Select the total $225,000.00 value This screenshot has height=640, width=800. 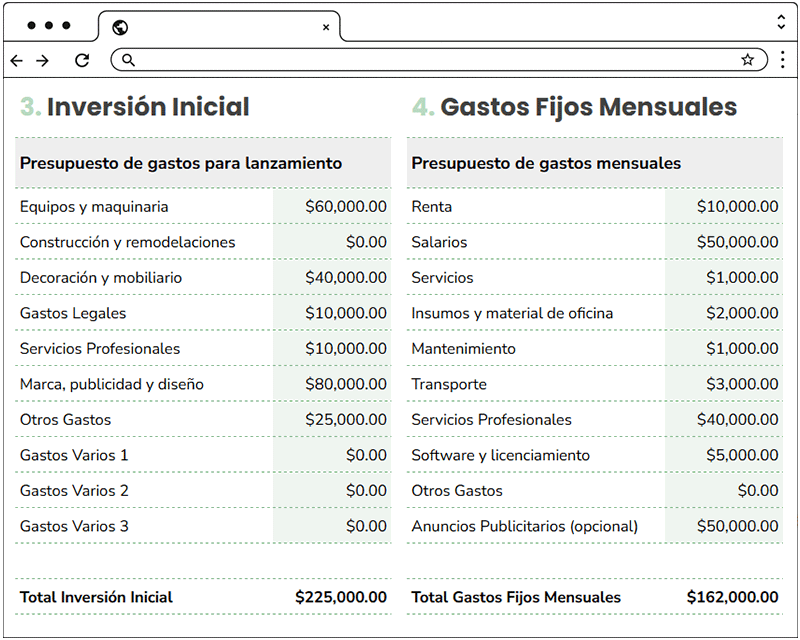[x=341, y=597]
